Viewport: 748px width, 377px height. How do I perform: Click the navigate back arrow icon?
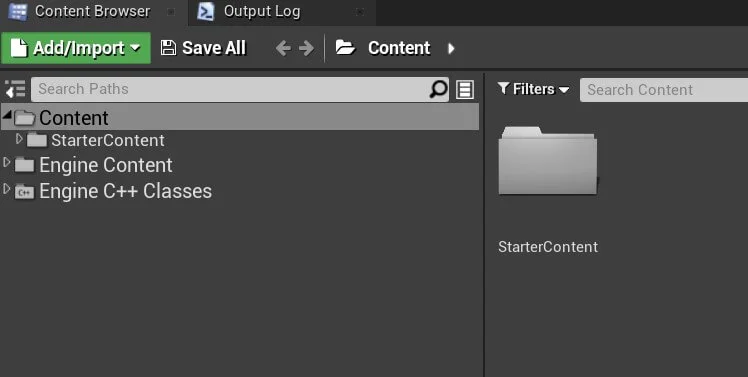pos(283,48)
